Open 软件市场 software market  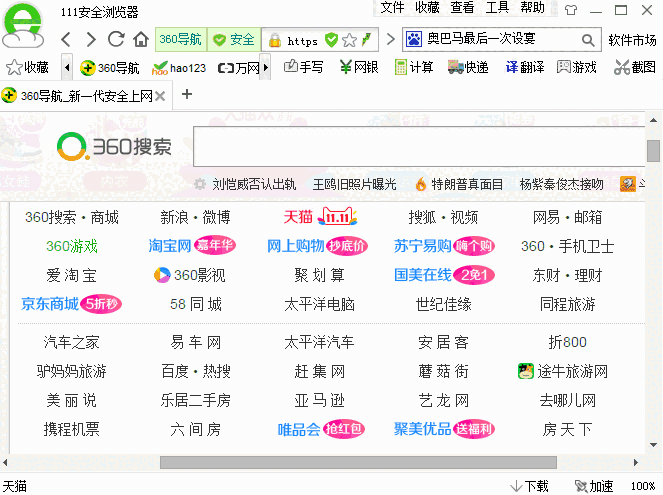[632, 40]
